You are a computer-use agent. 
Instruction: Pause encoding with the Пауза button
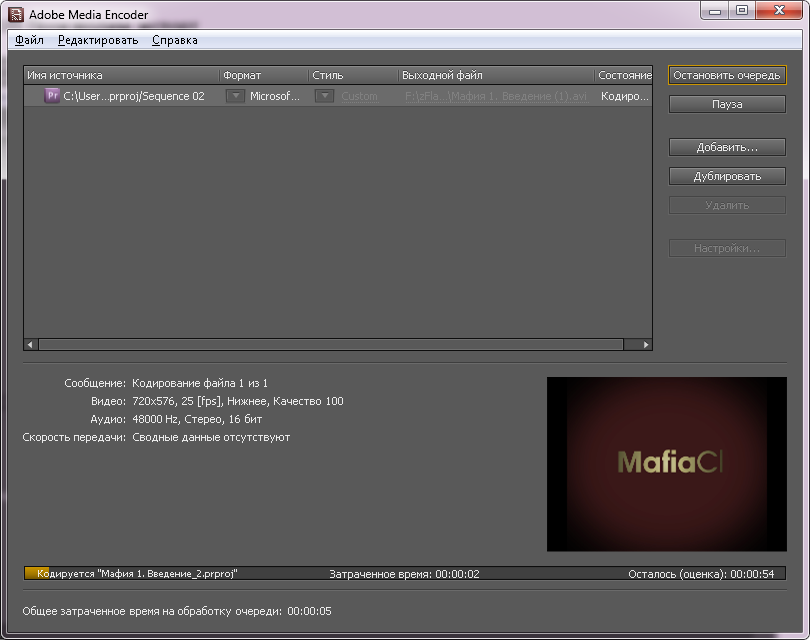[727, 104]
